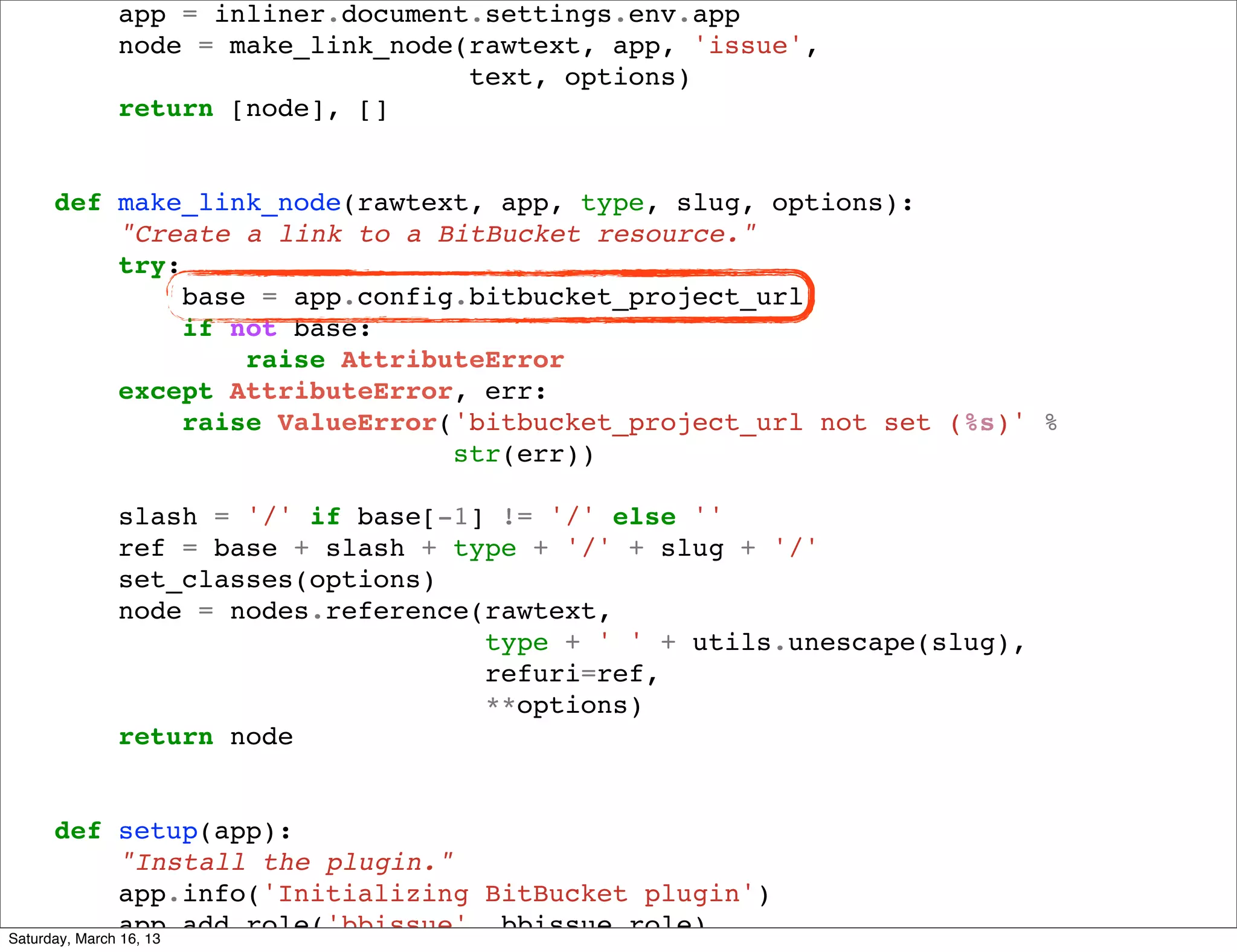Click the 'return [node], []' line

tap(252, 109)
